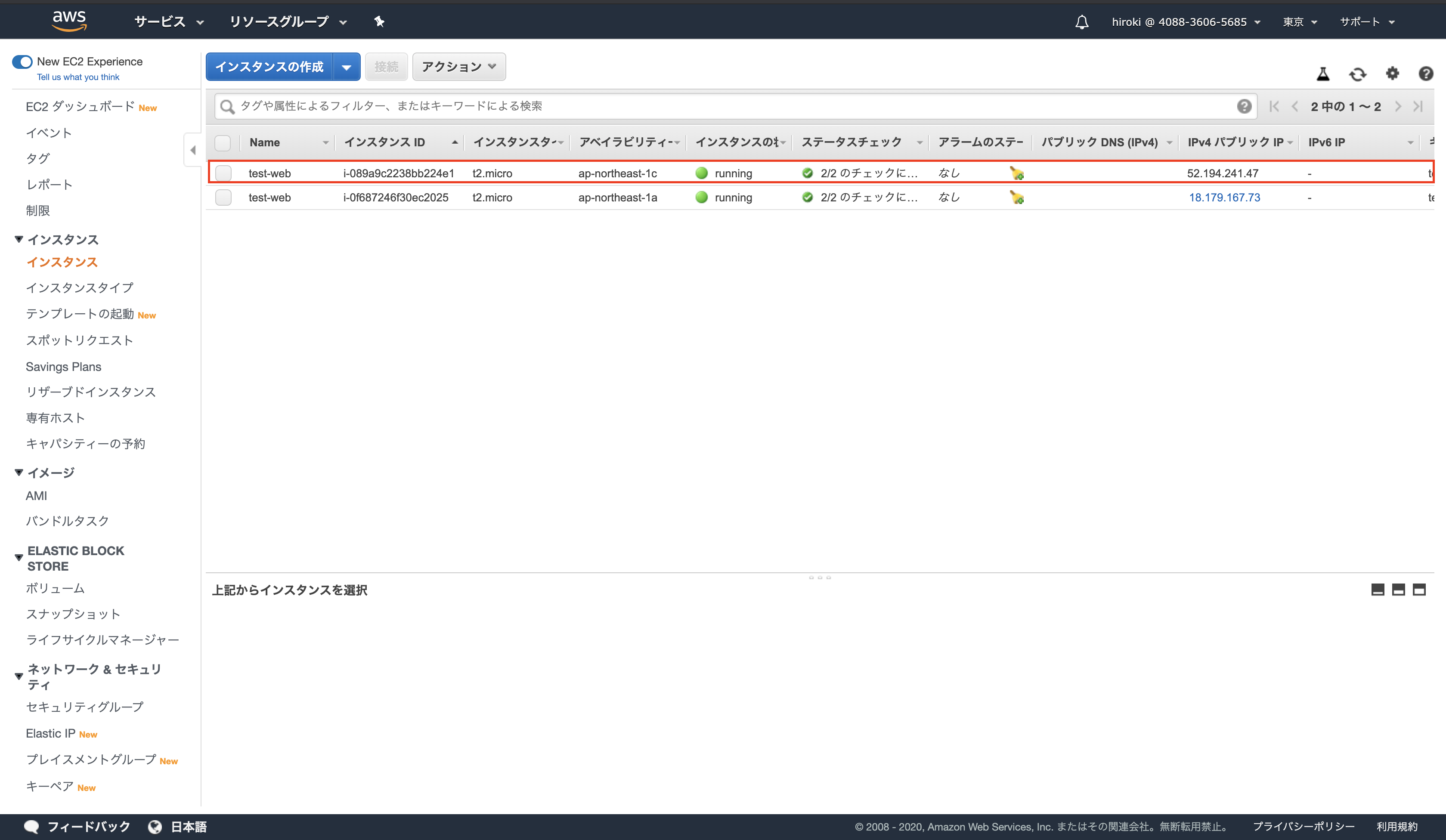Click the AWS logo
Image resolution: width=1446 pixels, height=840 pixels.
[x=69, y=20]
